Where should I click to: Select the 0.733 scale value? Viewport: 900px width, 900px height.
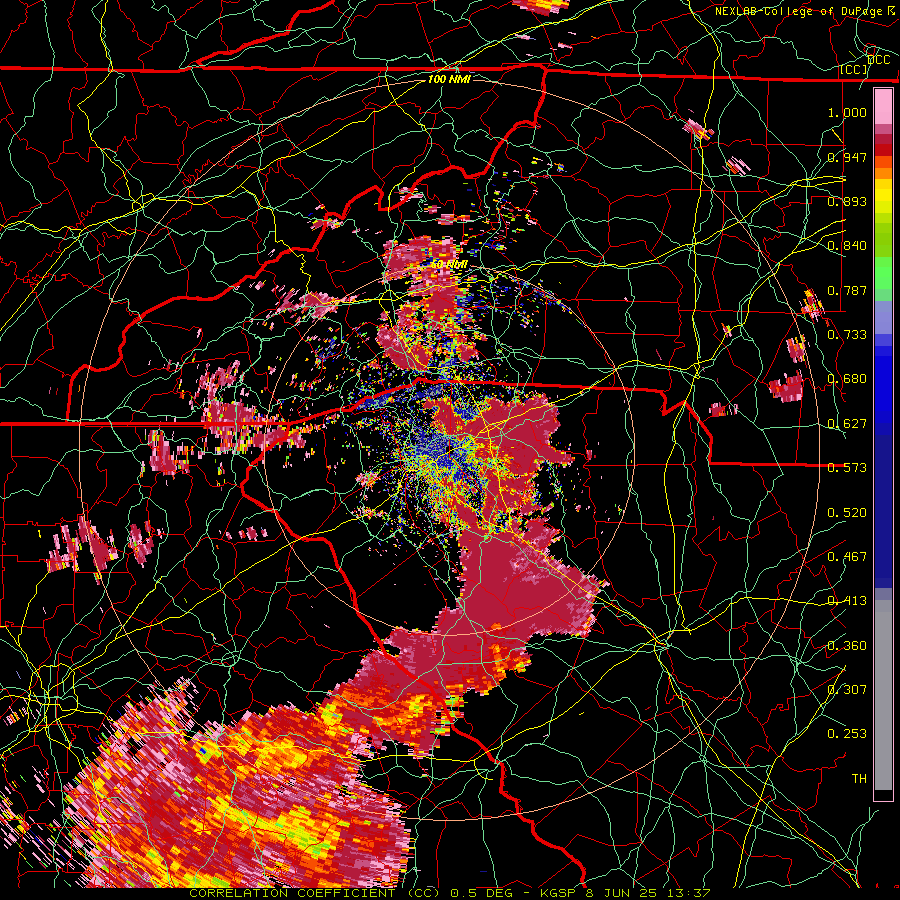point(847,335)
